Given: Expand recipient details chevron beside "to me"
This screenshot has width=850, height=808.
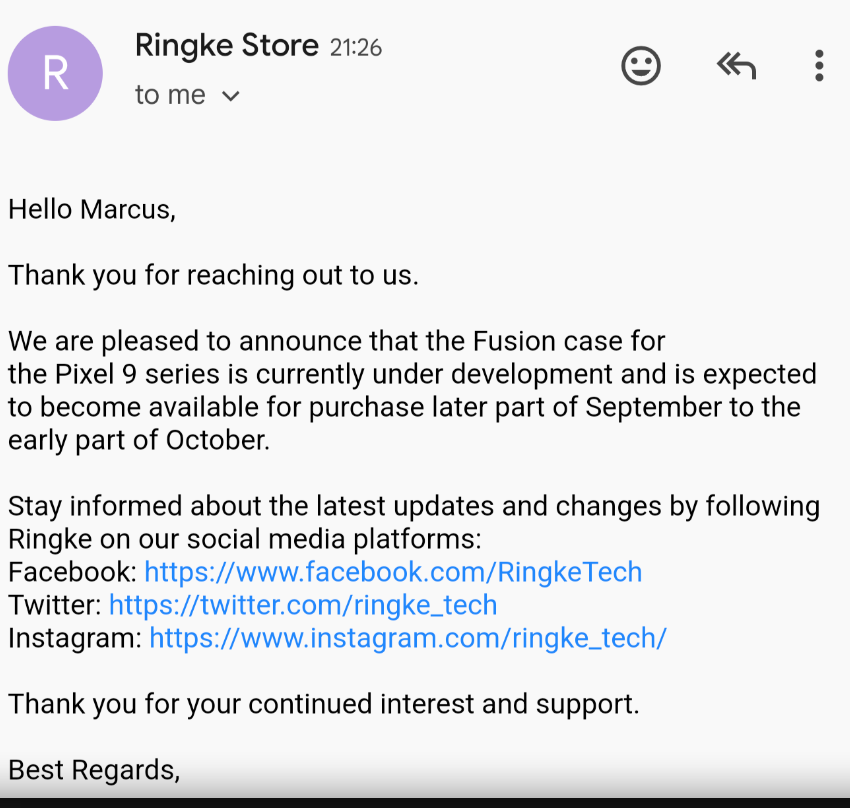Looking at the screenshot, I should (x=231, y=96).
